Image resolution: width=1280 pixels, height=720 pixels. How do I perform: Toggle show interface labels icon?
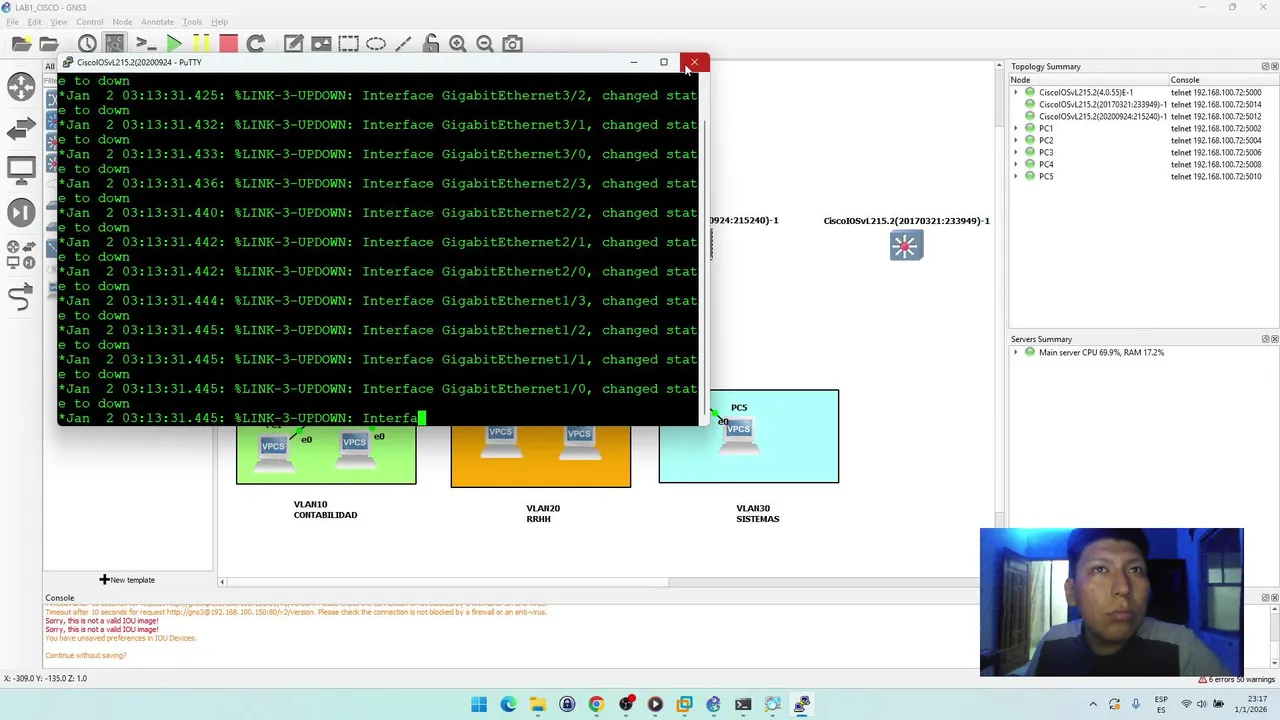tap(115, 44)
